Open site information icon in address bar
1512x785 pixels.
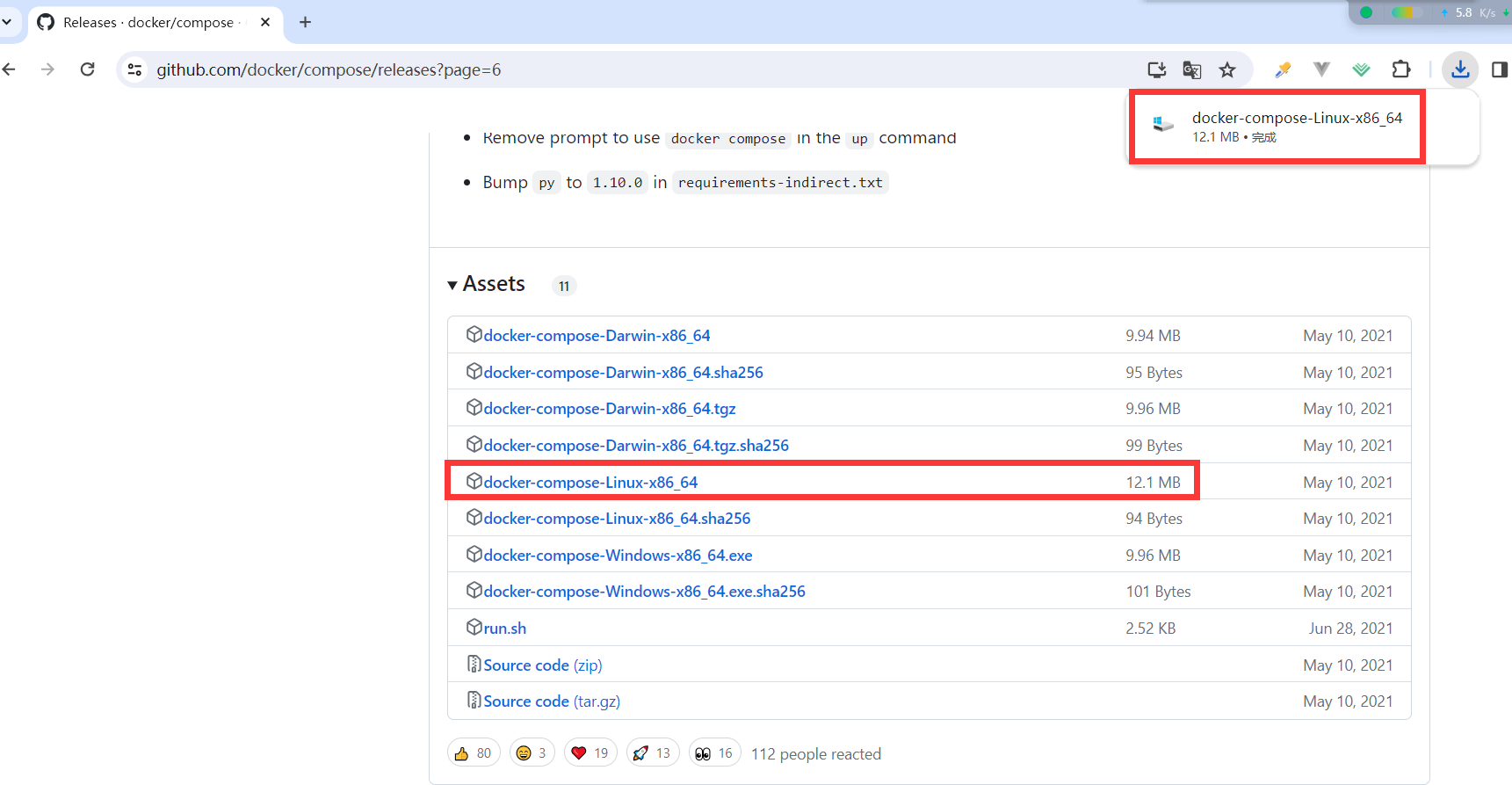point(134,69)
